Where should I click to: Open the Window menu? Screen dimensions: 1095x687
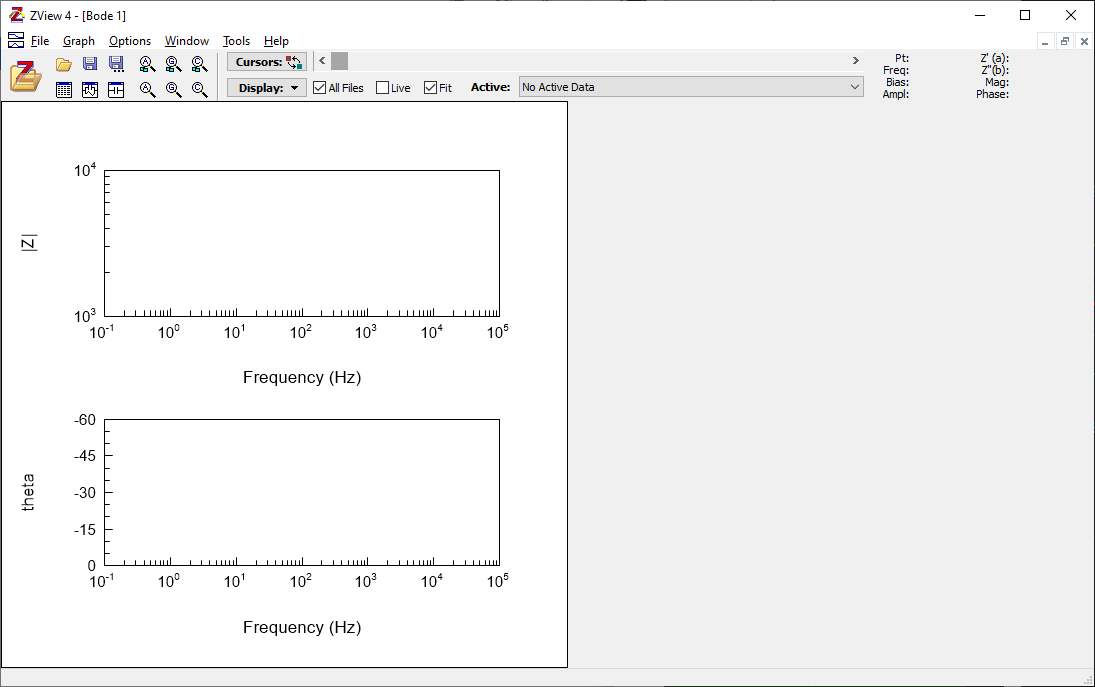pos(186,41)
